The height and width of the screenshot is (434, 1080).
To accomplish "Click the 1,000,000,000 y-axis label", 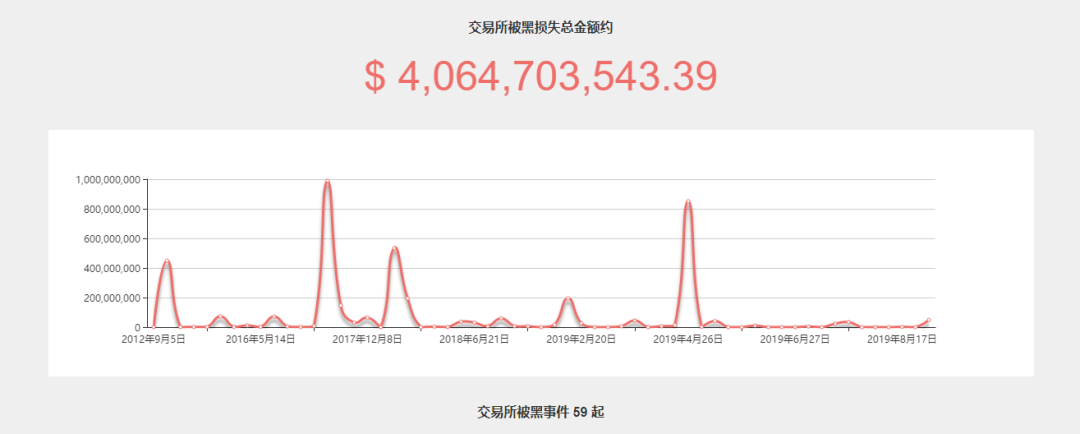I will coord(109,180).
